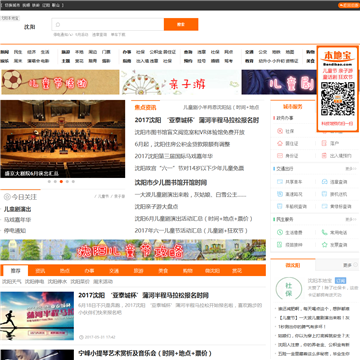The width and height of the screenshot is (360, 360).
Task: Select the second carousel dot
Action: click(x=55, y=182)
